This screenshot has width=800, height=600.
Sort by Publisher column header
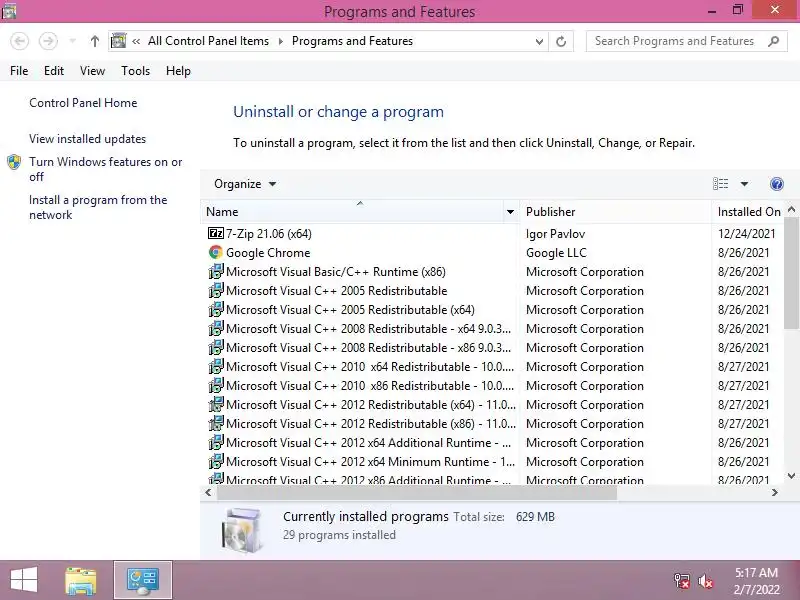click(615, 212)
